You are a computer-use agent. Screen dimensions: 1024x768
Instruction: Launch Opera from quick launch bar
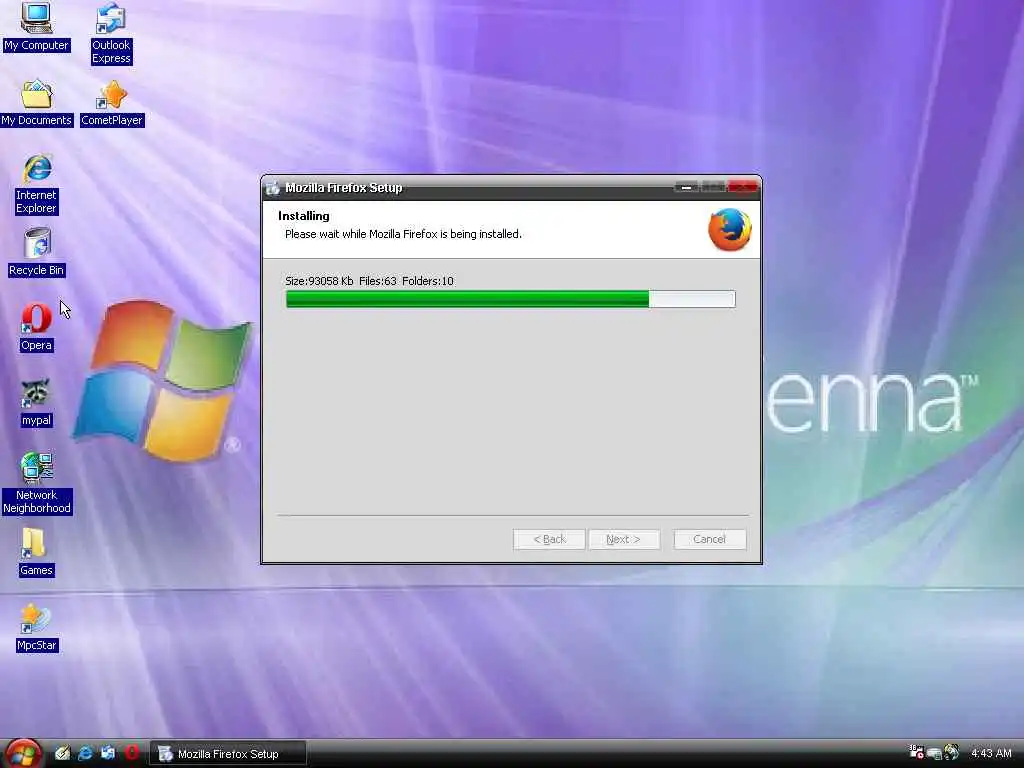point(131,753)
